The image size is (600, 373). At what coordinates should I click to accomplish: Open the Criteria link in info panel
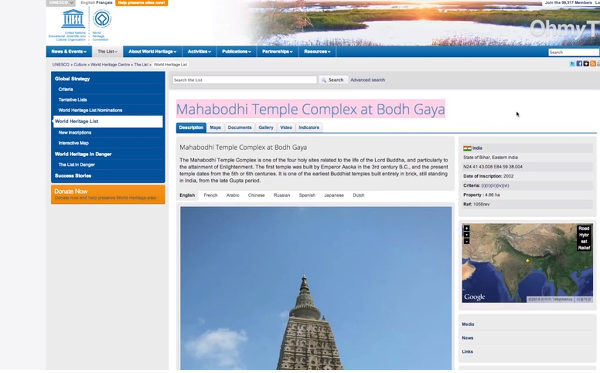pyautogui.click(x=495, y=186)
